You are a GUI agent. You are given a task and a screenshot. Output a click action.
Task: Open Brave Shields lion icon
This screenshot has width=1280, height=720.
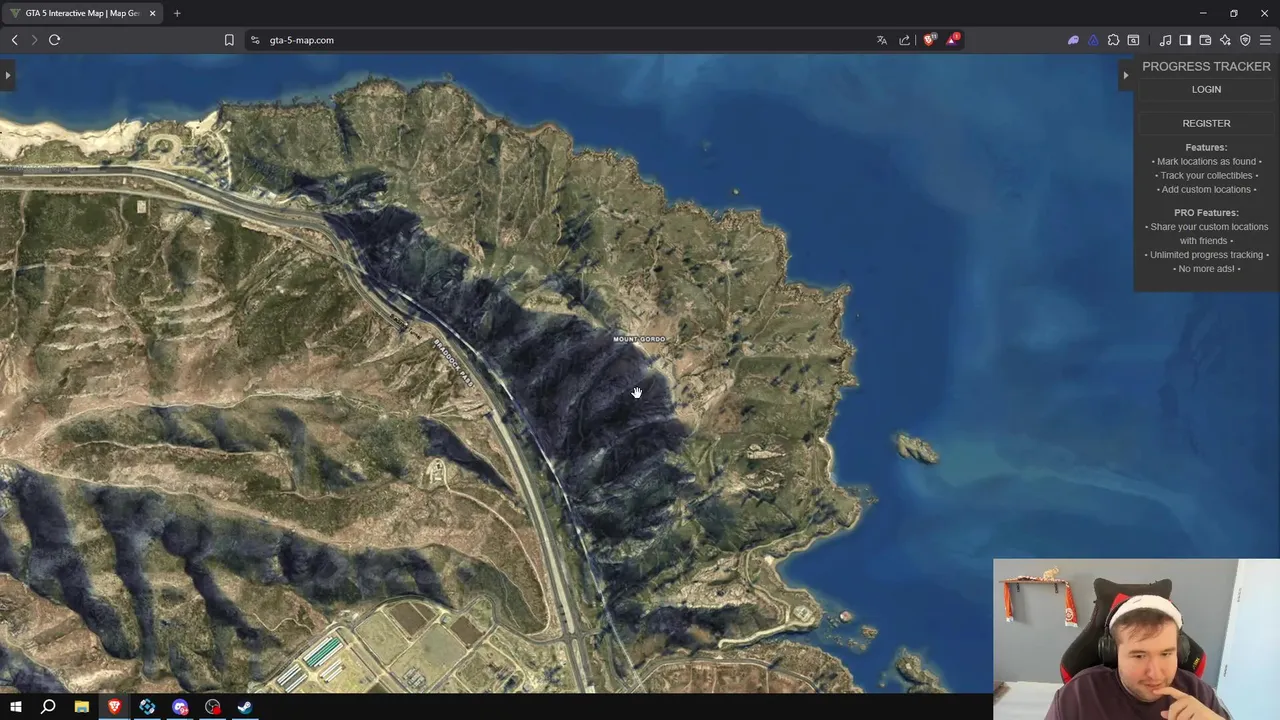[929, 40]
